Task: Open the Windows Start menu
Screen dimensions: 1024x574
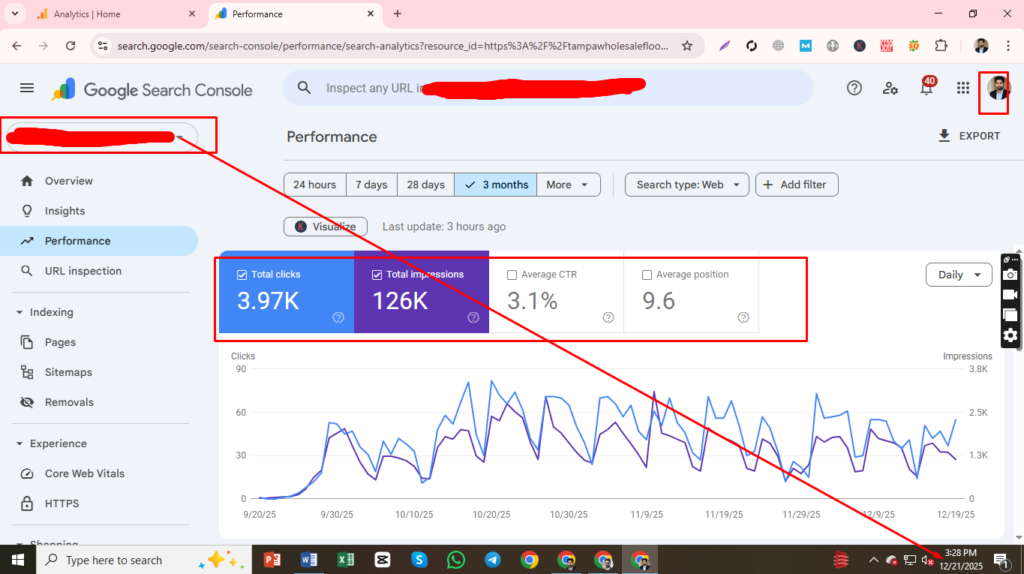Action: tap(18, 560)
